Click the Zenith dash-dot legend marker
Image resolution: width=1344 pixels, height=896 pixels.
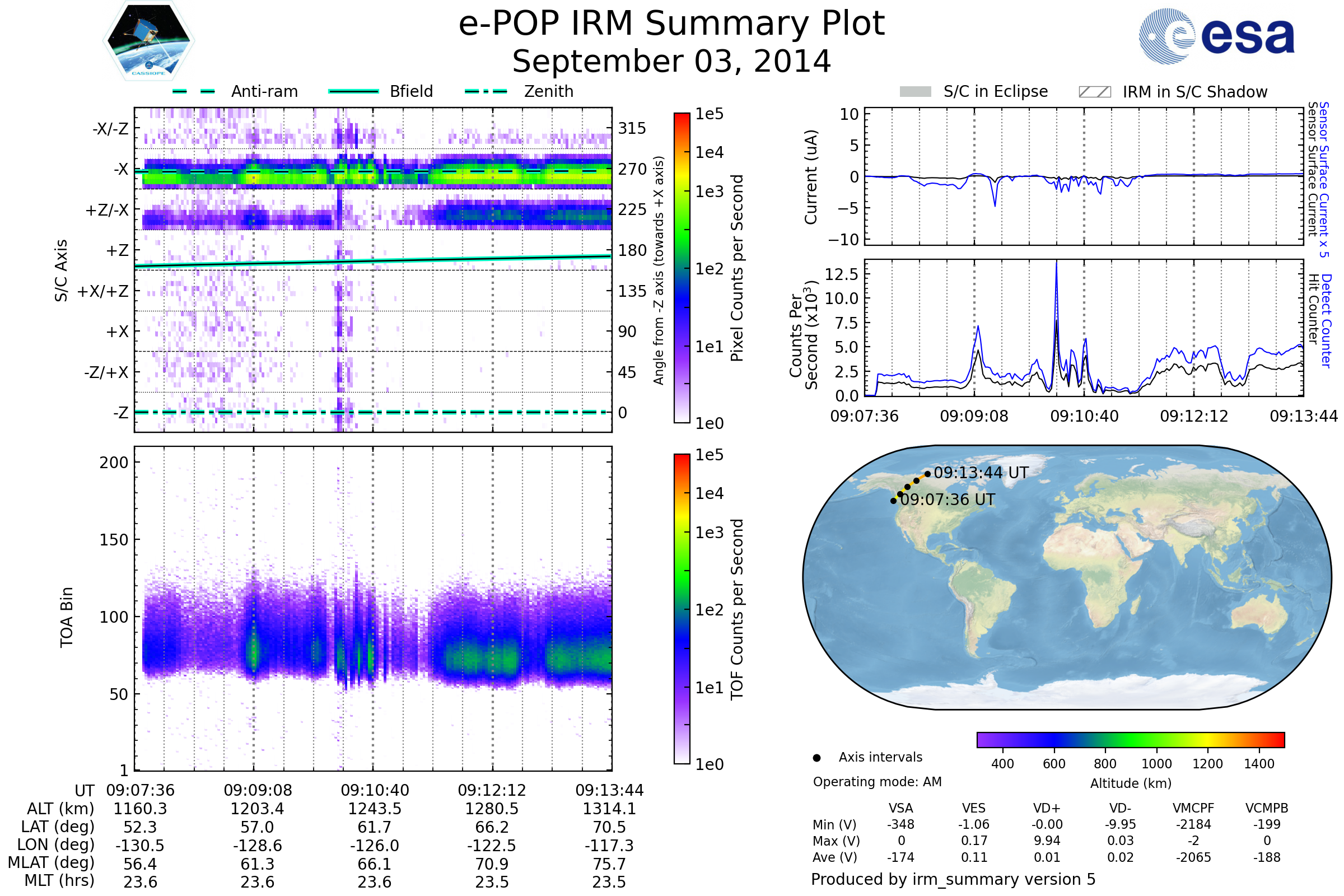click(x=486, y=91)
